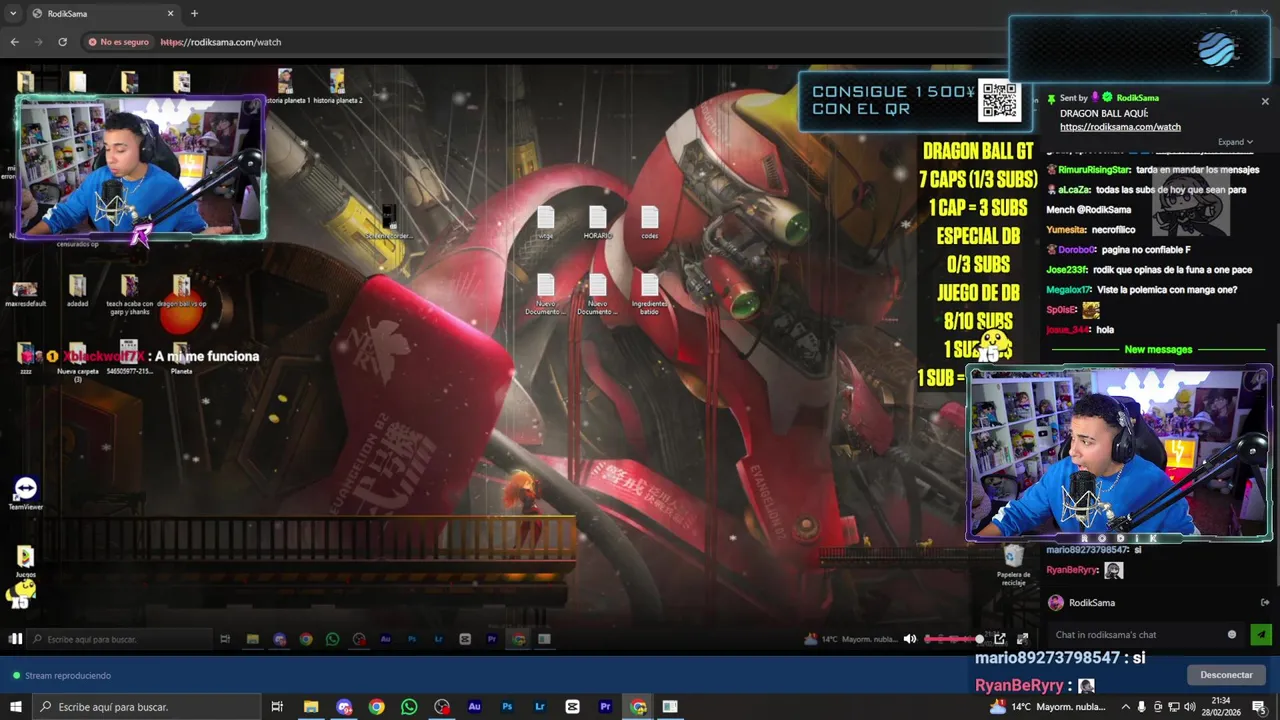Collapse the chat panel beside RodikSama
The height and width of the screenshot is (720, 1280).
point(1265,603)
